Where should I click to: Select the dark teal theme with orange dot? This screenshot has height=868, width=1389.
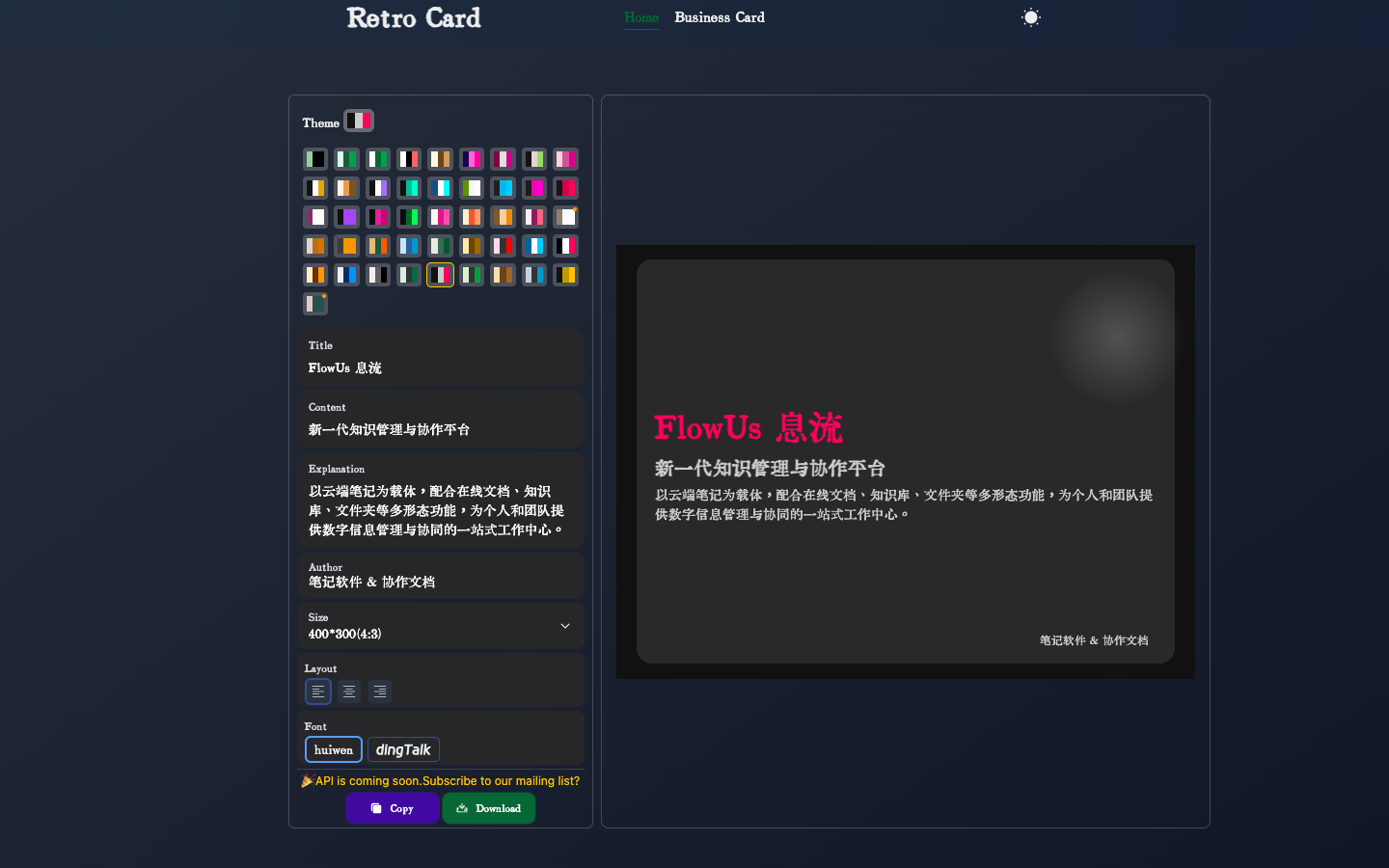[x=315, y=304]
